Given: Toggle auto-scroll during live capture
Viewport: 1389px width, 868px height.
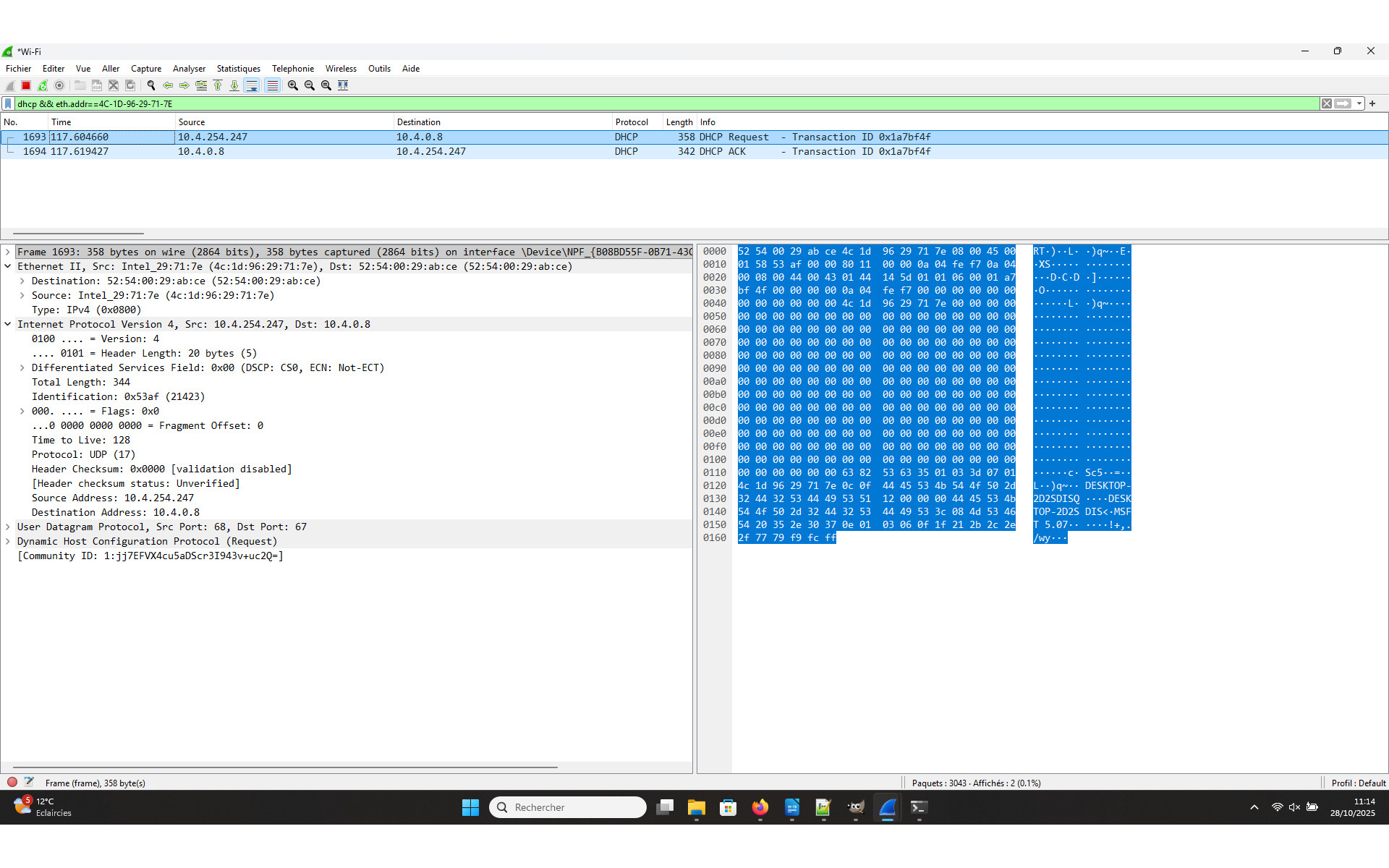Looking at the screenshot, I should tap(252, 85).
